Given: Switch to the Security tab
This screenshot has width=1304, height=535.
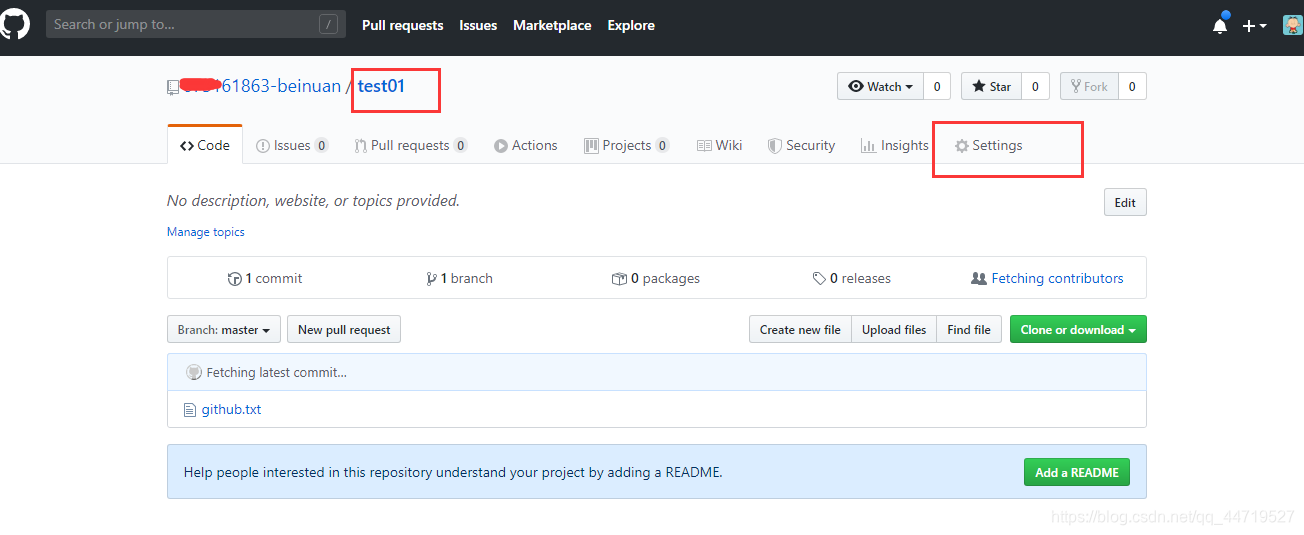Looking at the screenshot, I should coord(801,145).
